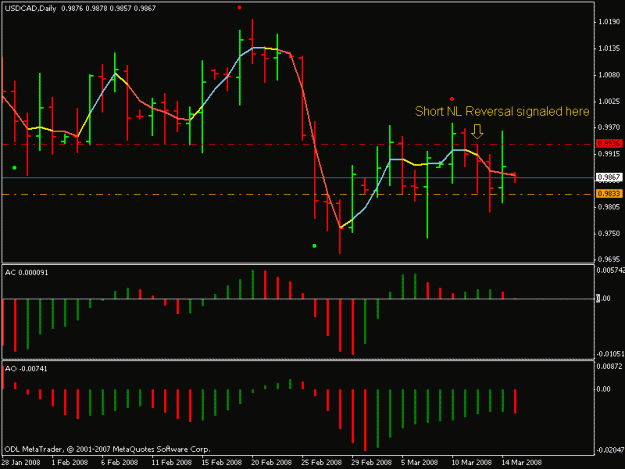Viewport: 625px width, 469px height.
Task: Click the red fractal dot at chart top
Action: click(239, 7)
